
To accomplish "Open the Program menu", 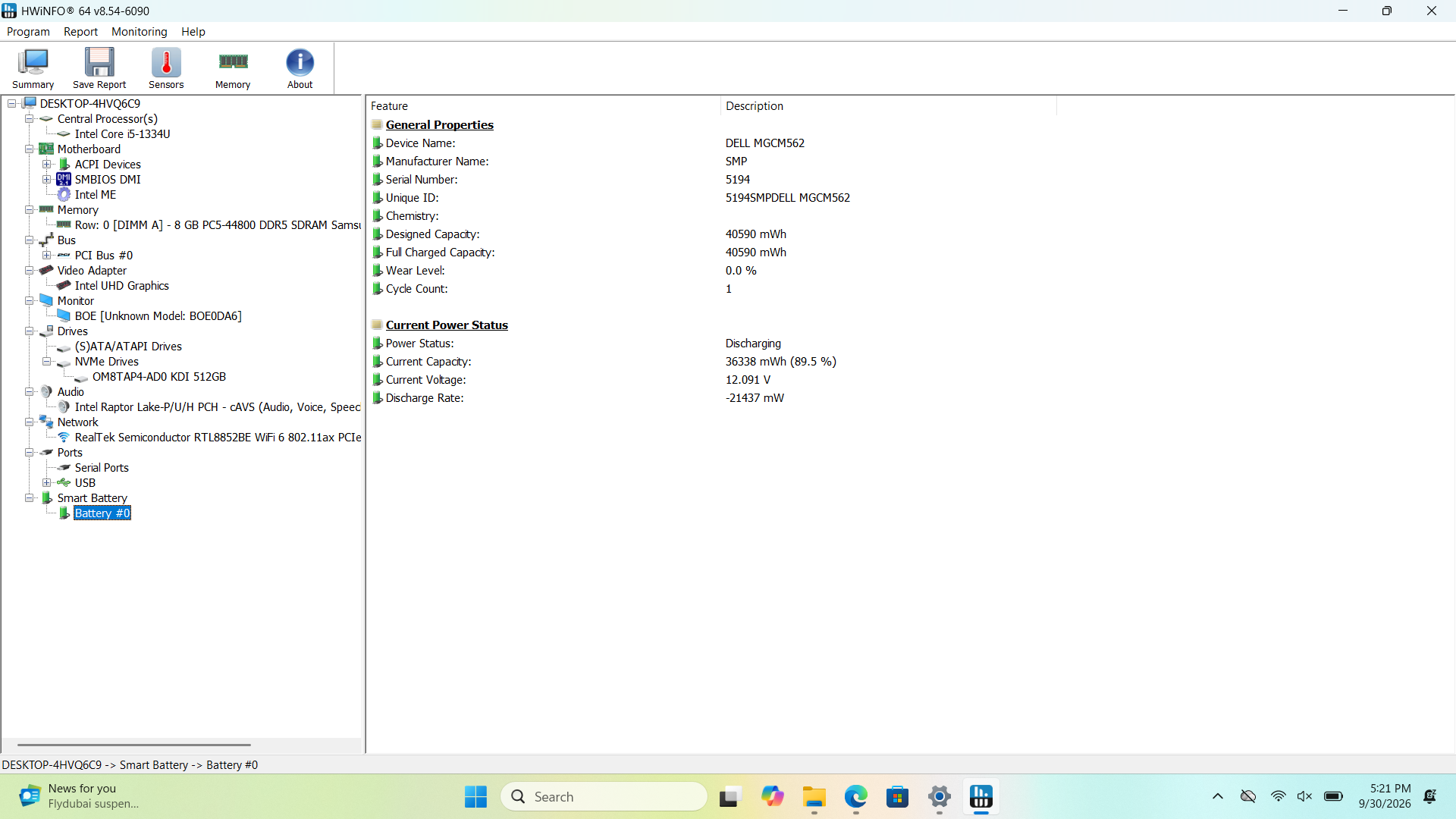I will [x=28, y=32].
